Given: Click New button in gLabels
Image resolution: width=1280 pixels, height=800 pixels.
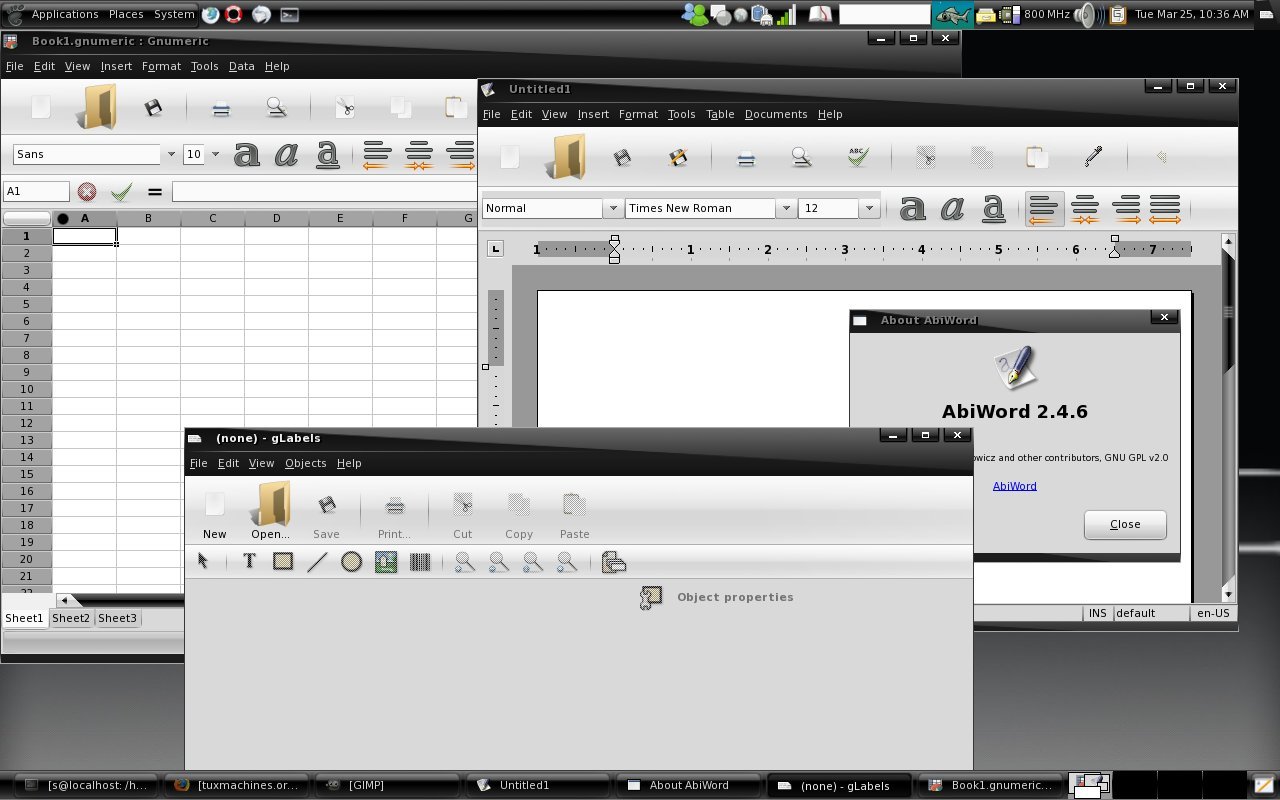Looking at the screenshot, I should [x=214, y=512].
